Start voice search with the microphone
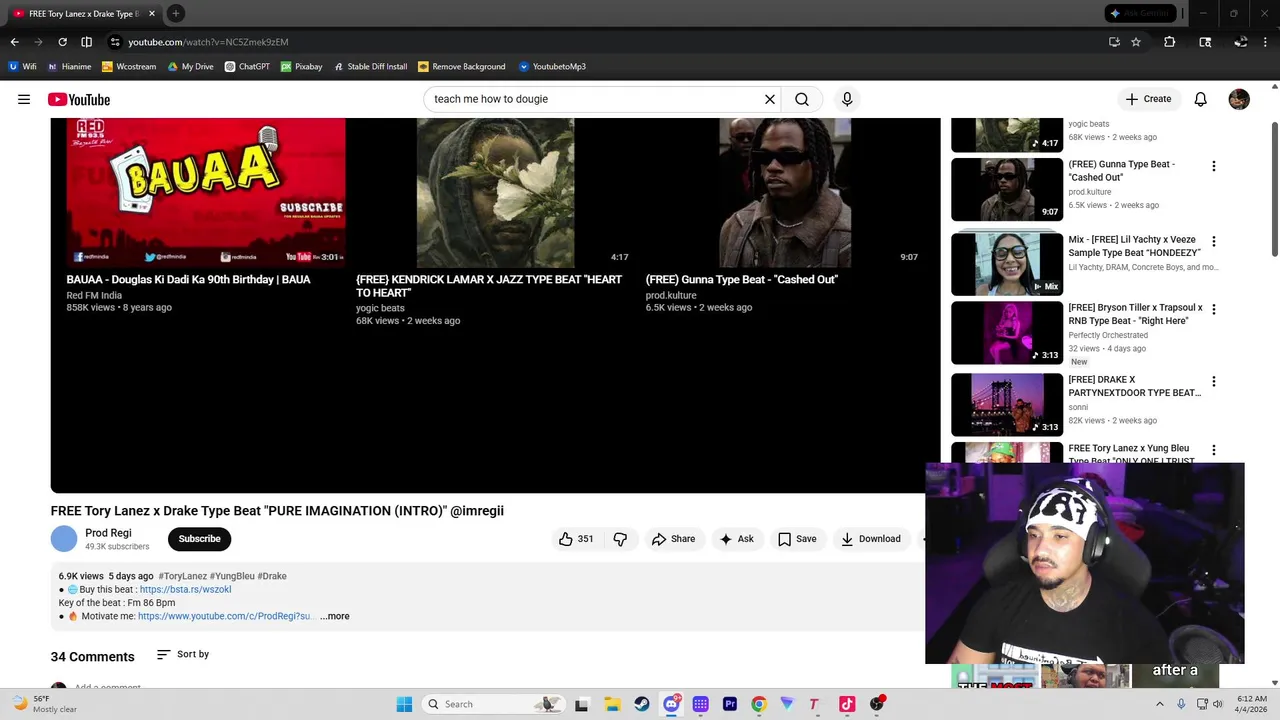Screen dimensions: 1280x720 [x=847, y=99]
